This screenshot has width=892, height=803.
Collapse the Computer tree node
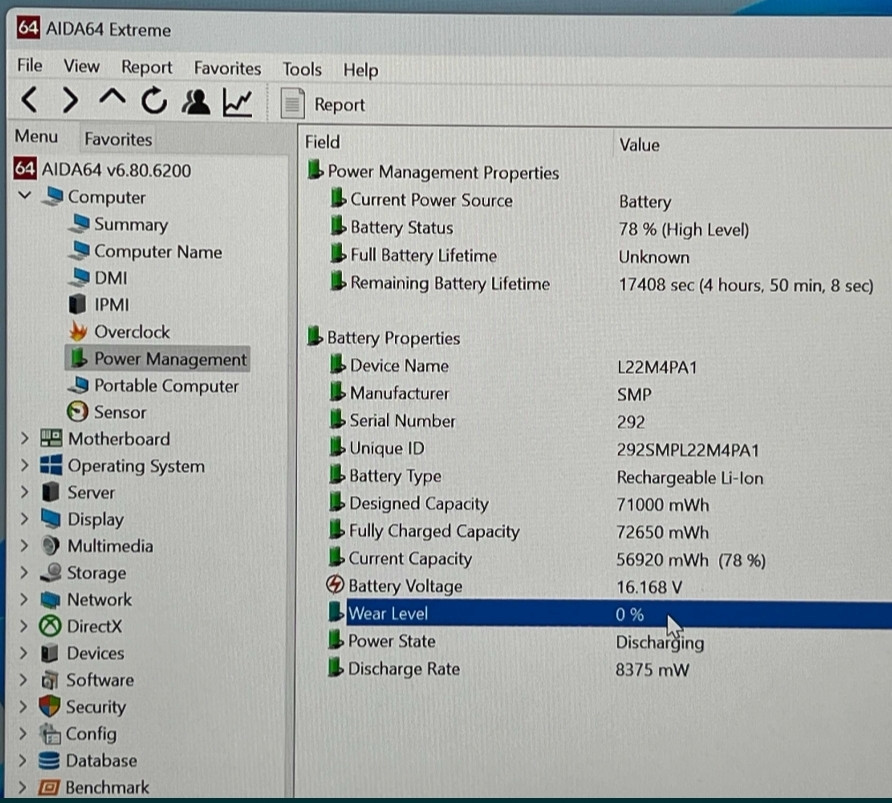25,197
